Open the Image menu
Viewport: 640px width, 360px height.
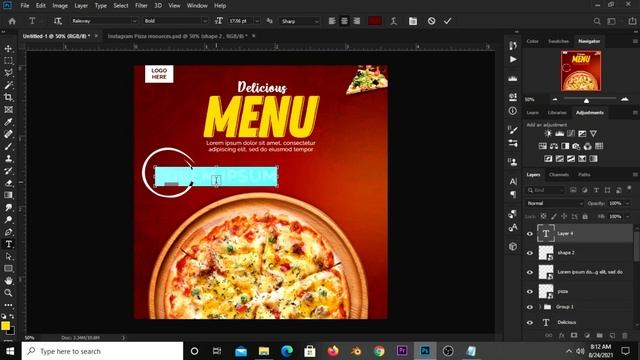60,6
